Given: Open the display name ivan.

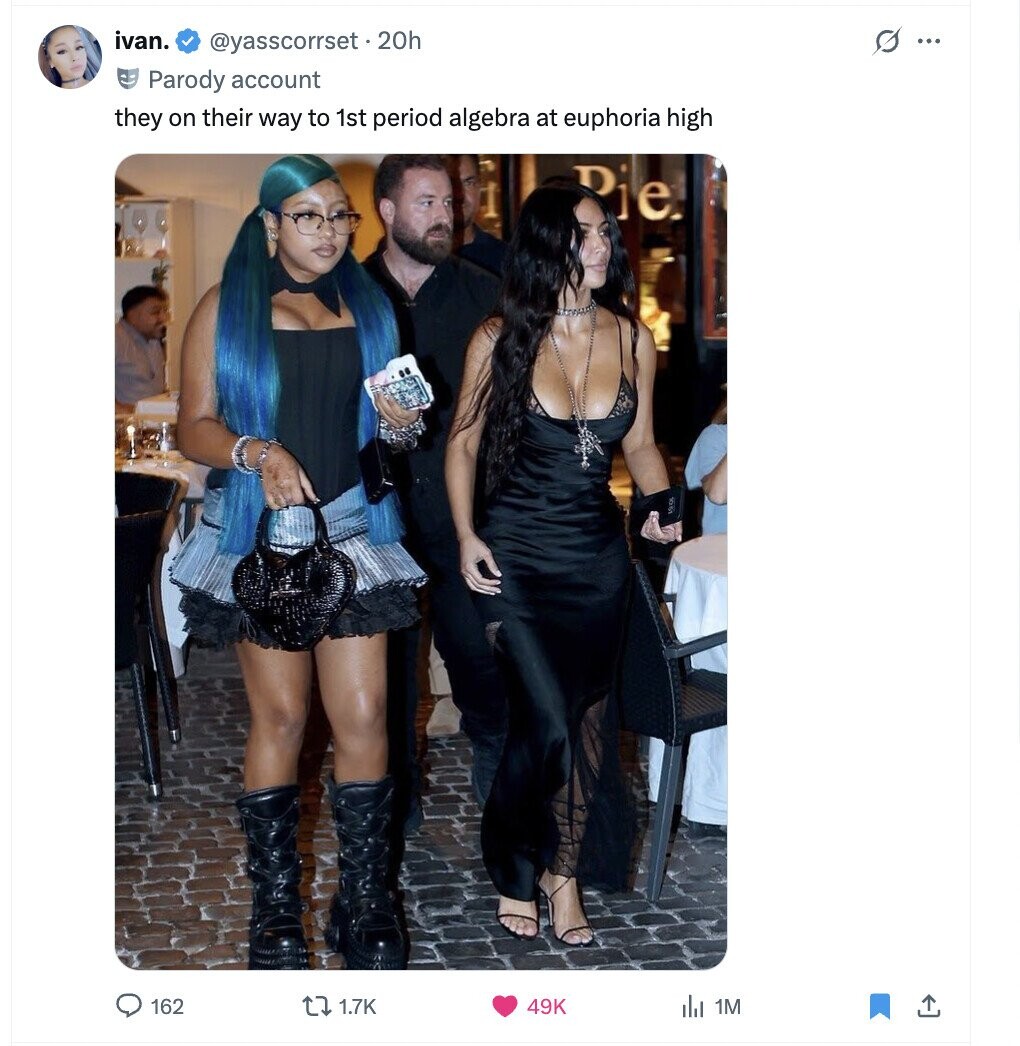Looking at the screenshot, I should pyautogui.click(x=142, y=41).
